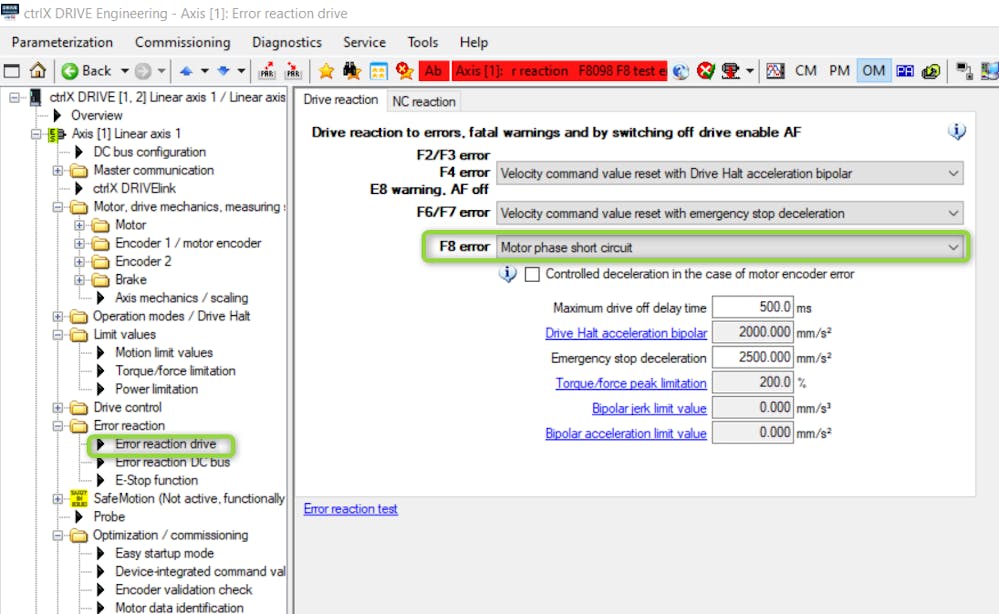Viewport: 999px width, 614px height.
Task: Open the F2/F3/F4 error reaction dropdown
Action: click(729, 173)
